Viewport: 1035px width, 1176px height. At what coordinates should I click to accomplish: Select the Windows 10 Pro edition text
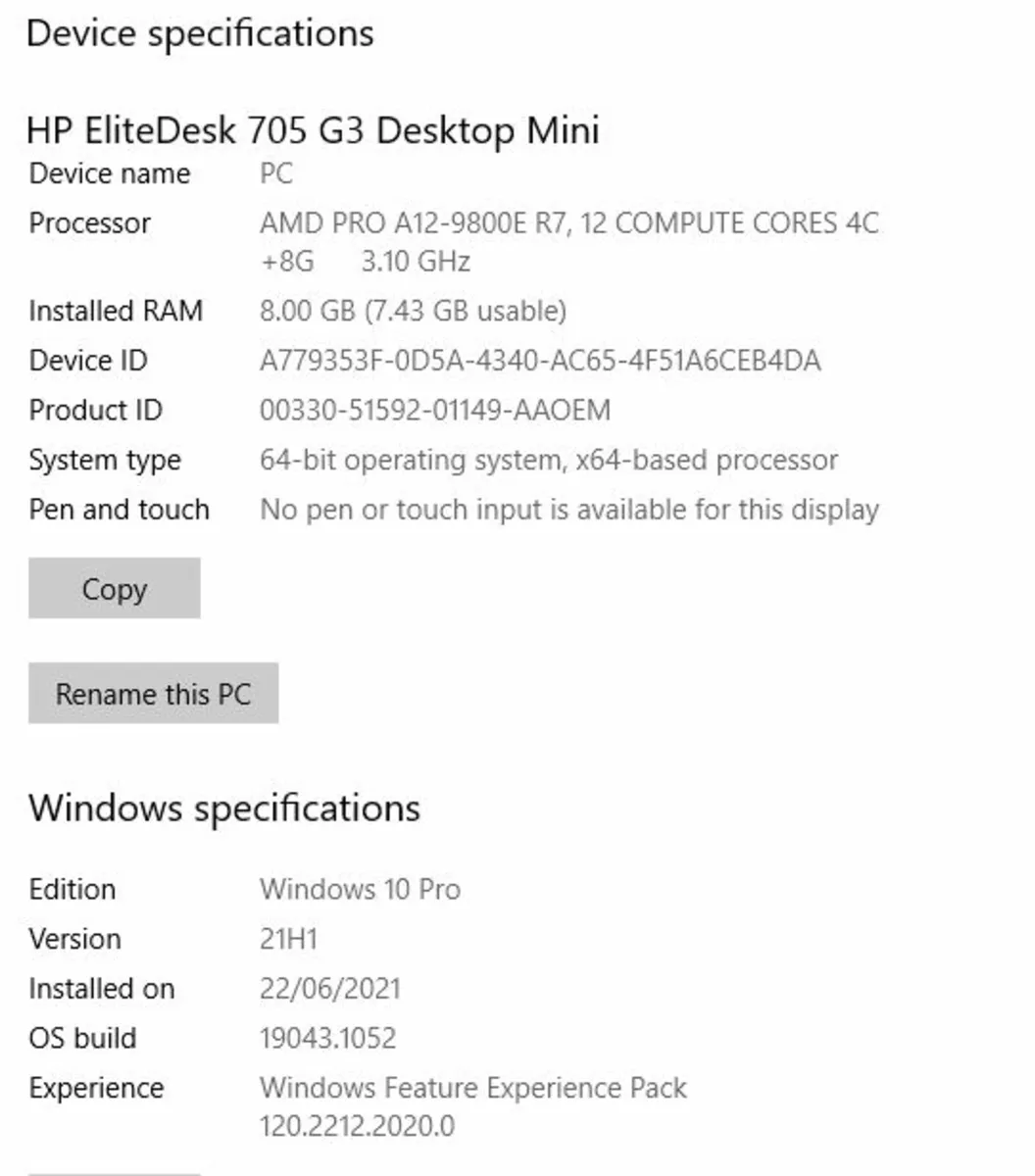pos(361,889)
